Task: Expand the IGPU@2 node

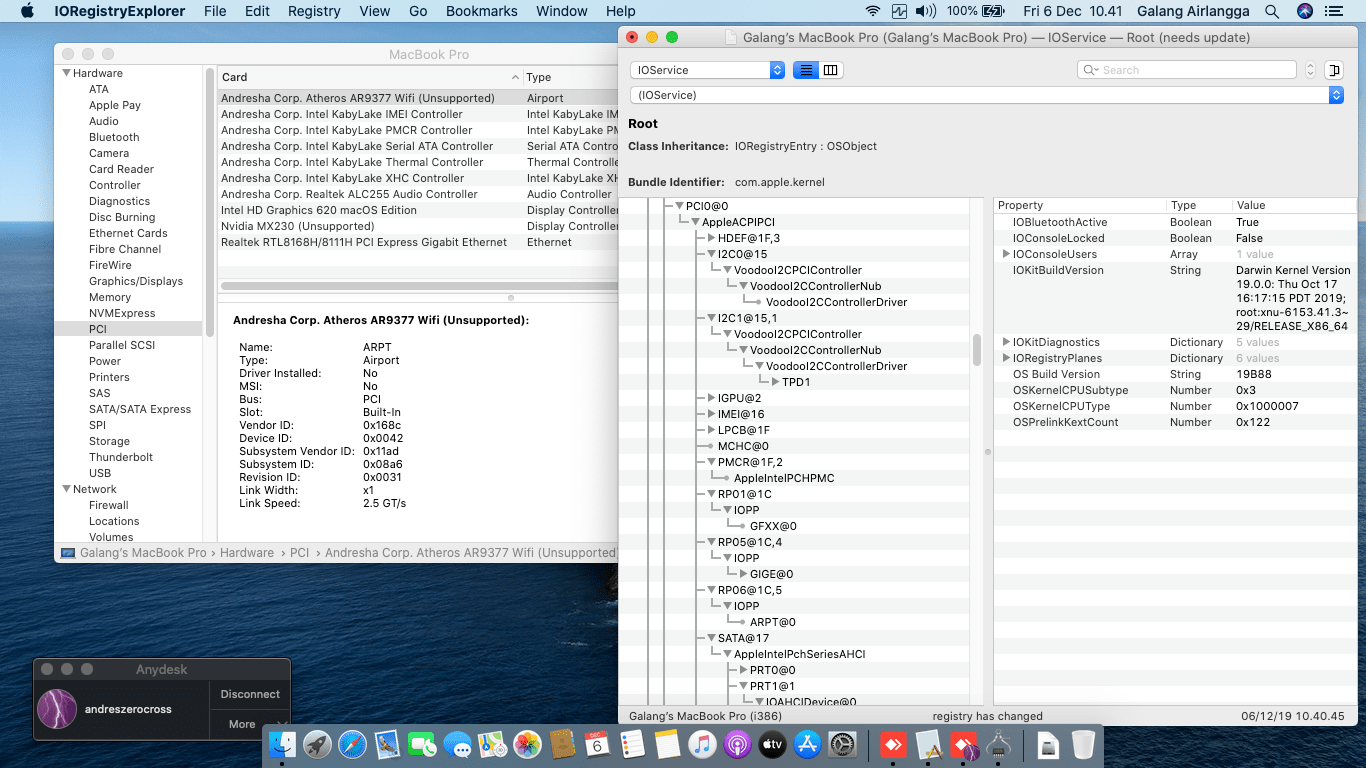Action: (711, 398)
